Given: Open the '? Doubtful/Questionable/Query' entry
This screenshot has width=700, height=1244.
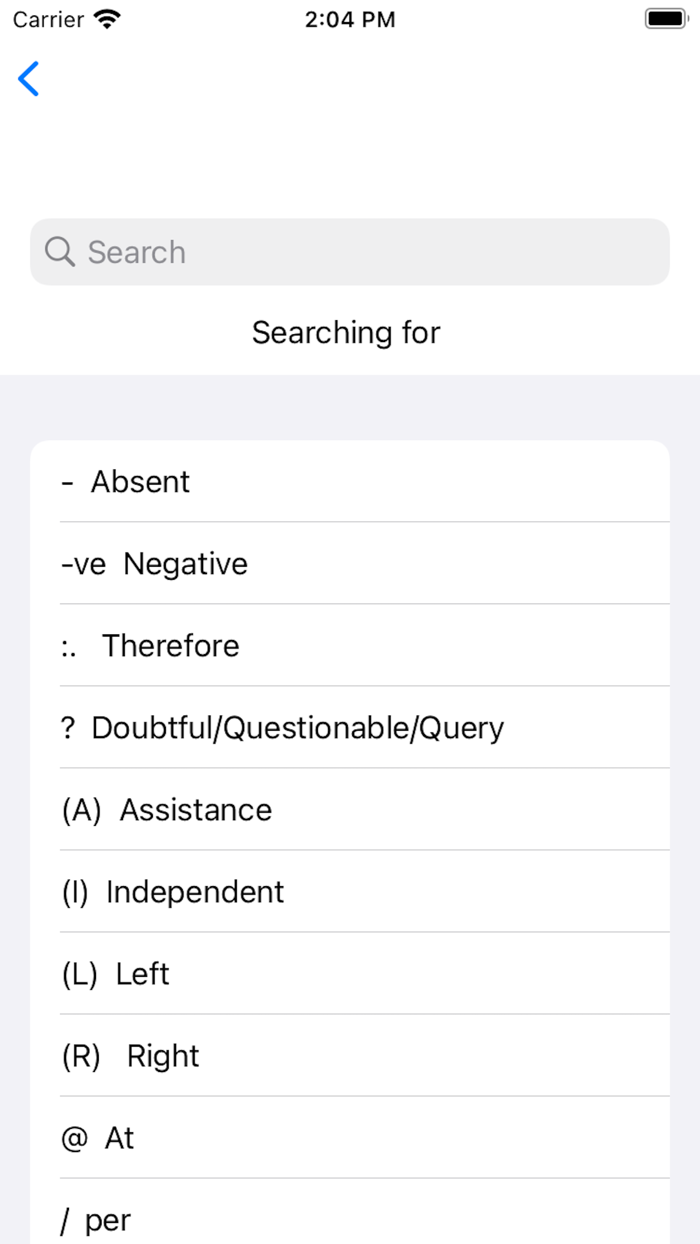Looking at the screenshot, I should coord(350,727).
